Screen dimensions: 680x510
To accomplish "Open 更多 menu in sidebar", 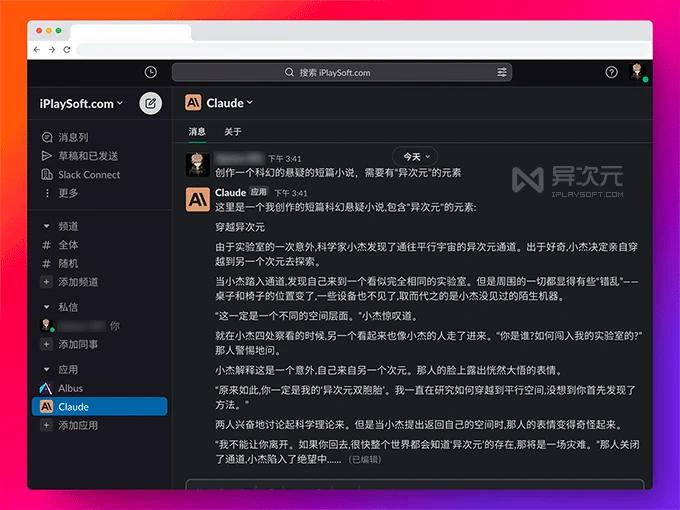I will (x=60, y=193).
